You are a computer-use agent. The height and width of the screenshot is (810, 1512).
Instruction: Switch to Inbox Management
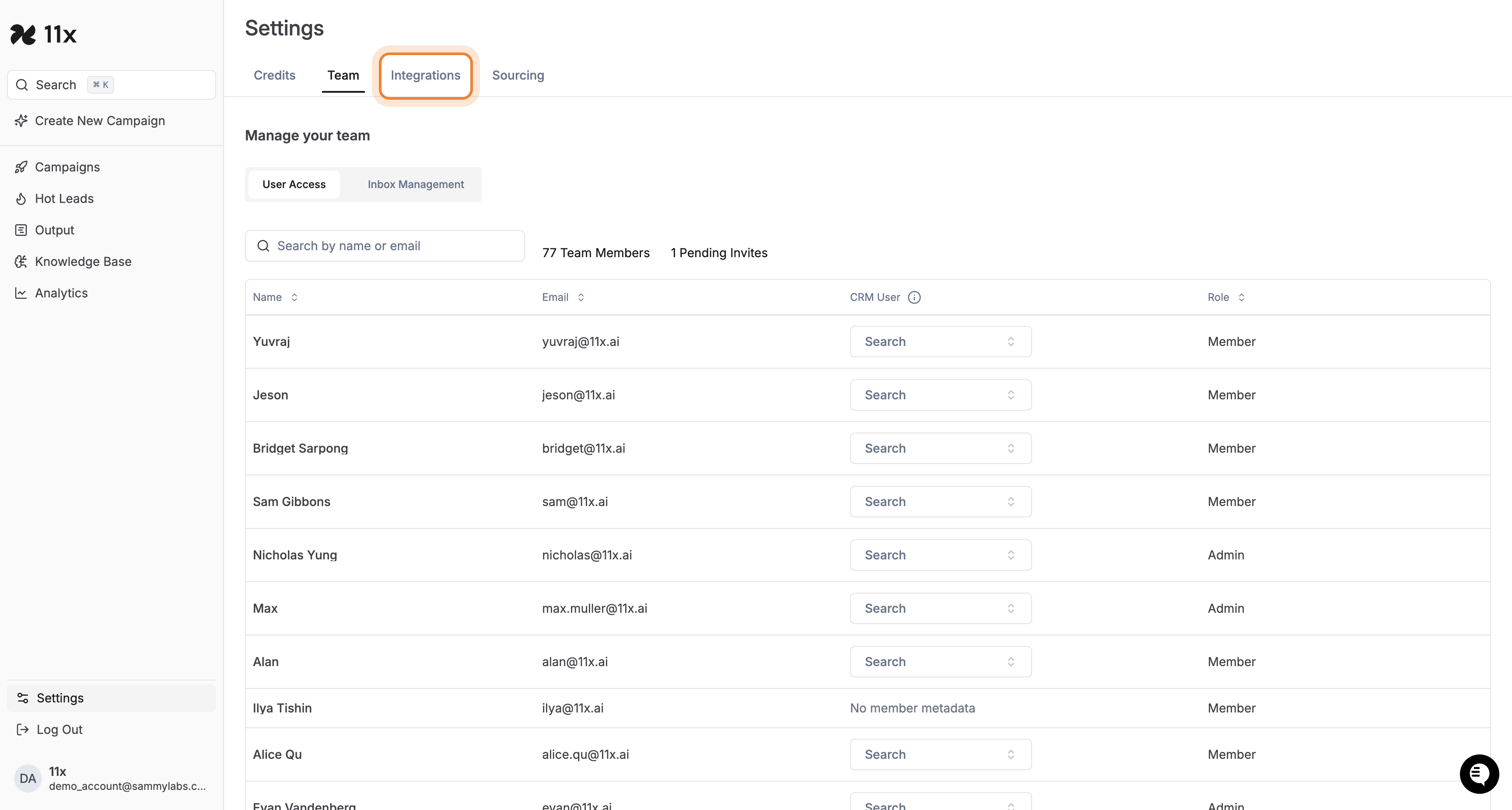pos(416,184)
